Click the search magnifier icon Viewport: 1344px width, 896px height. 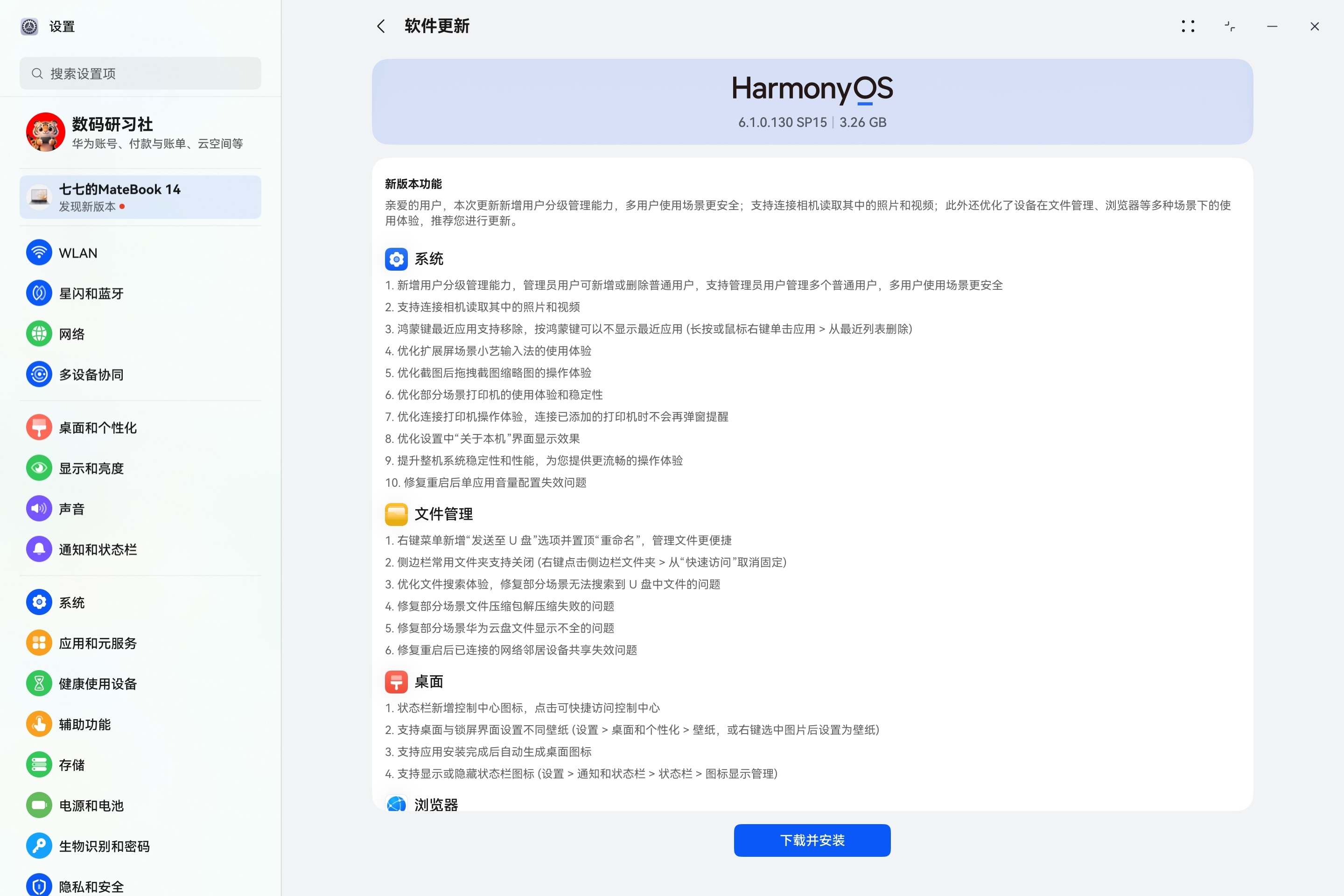(x=37, y=73)
